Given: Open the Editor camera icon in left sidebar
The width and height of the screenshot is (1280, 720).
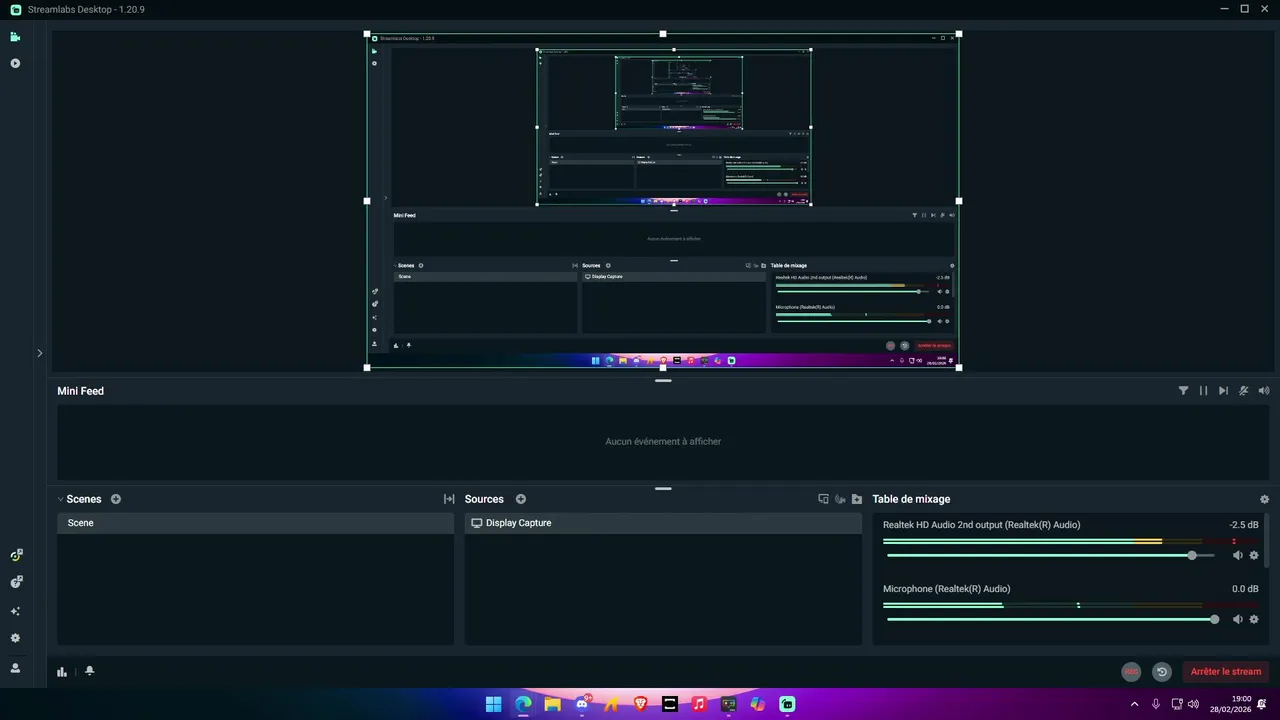Looking at the screenshot, I should point(15,37).
